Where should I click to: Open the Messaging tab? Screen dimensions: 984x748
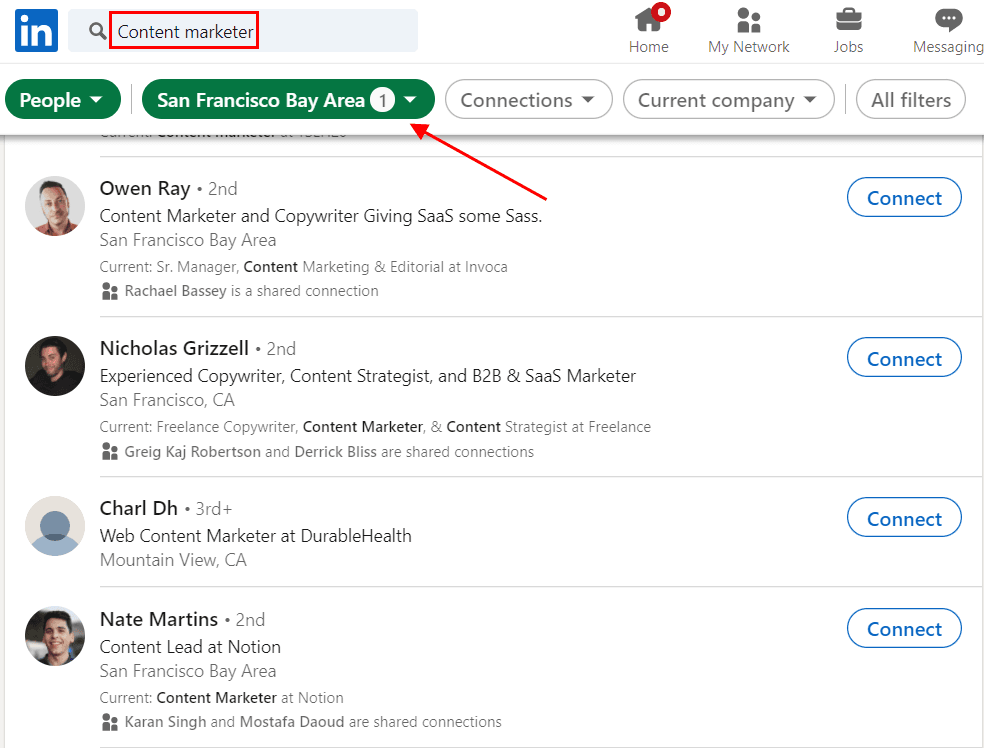coord(948,31)
